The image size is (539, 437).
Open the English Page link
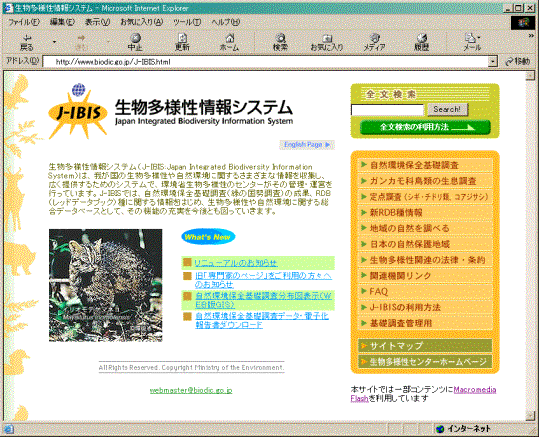point(307,145)
